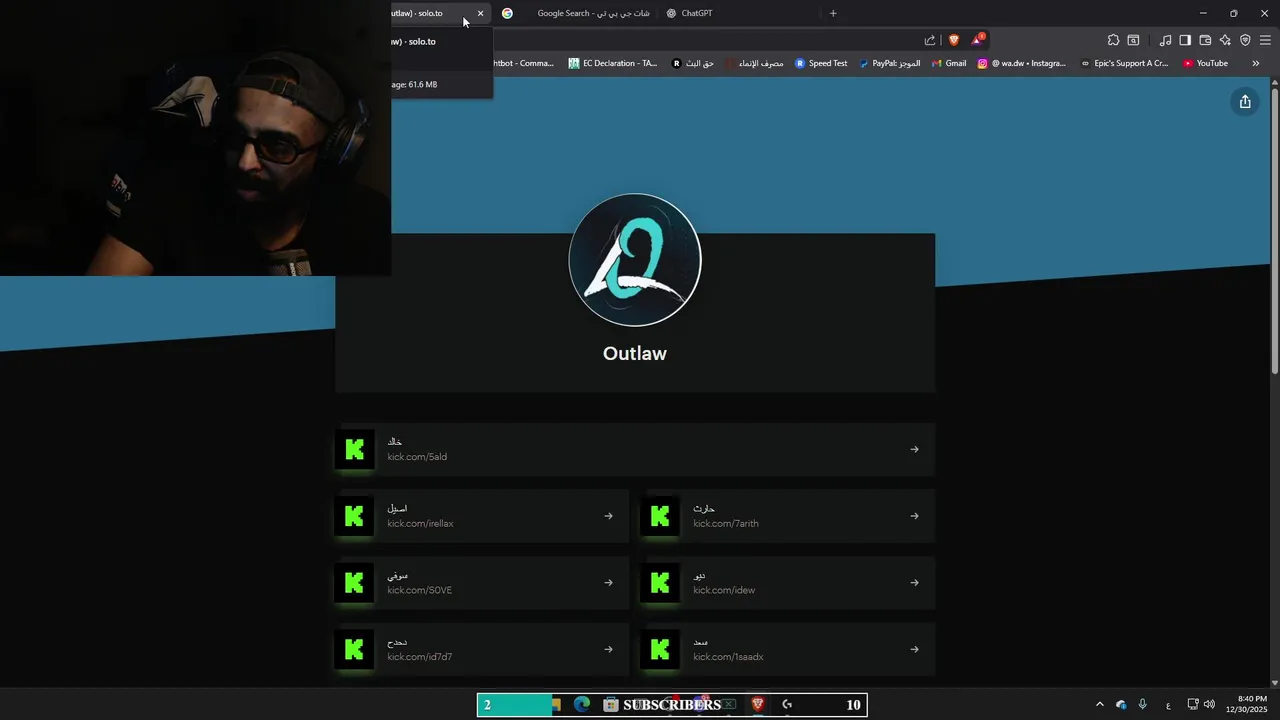Open the kick.com/irellax link
This screenshot has width=1280, height=720.
point(482,516)
